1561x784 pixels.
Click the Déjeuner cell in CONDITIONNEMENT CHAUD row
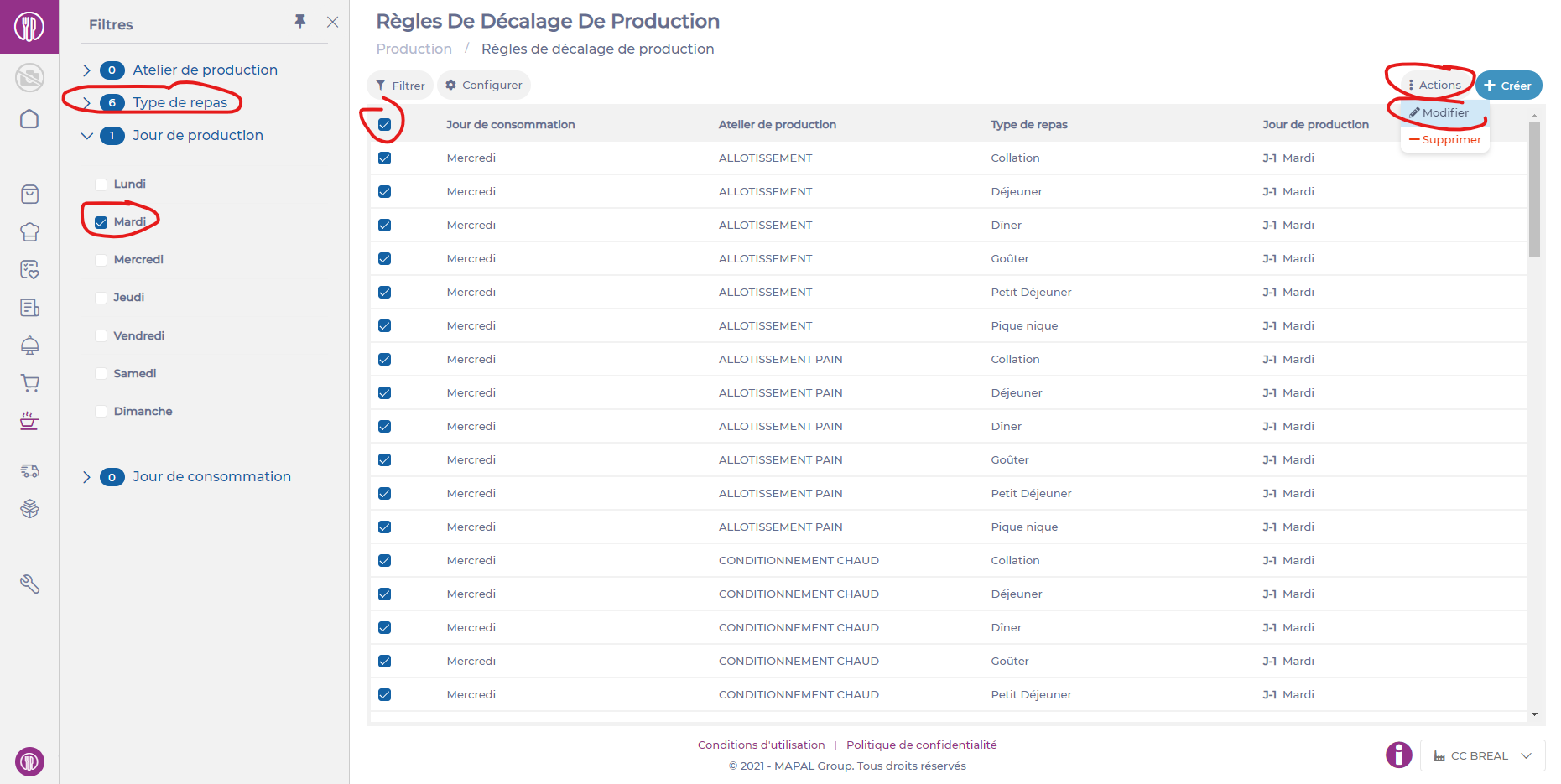pyautogui.click(x=1017, y=594)
